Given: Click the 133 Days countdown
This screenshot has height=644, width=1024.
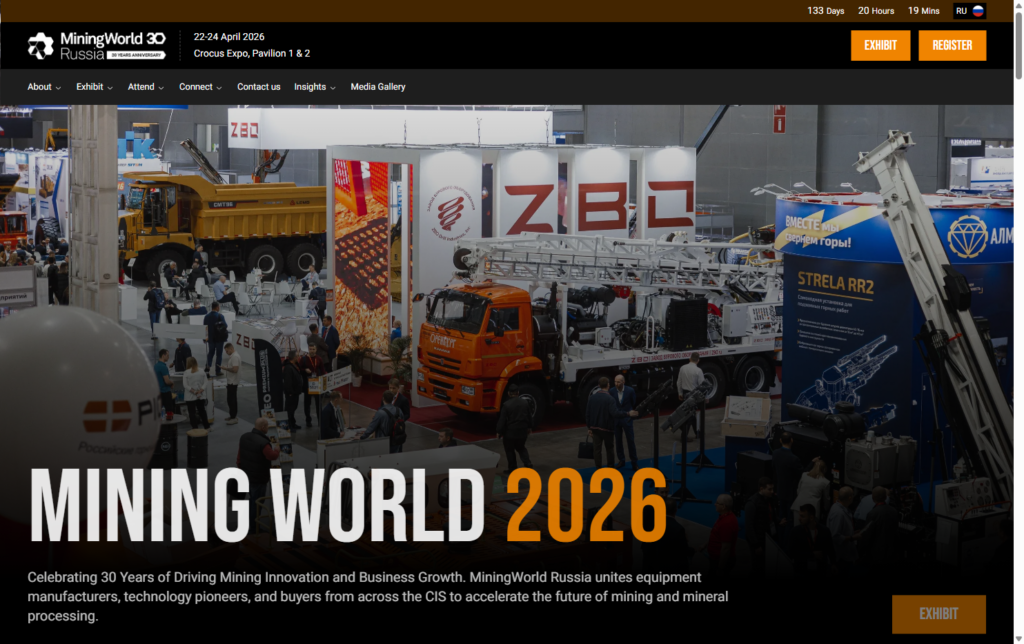Looking at the screenshot, I should coord(826,11).
